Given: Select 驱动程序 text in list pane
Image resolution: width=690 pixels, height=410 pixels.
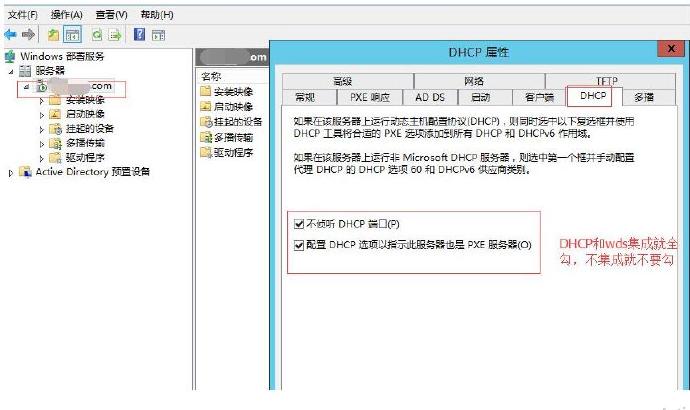Looking at the screenshot, I should pyautogui.click(x=233, y=152).
